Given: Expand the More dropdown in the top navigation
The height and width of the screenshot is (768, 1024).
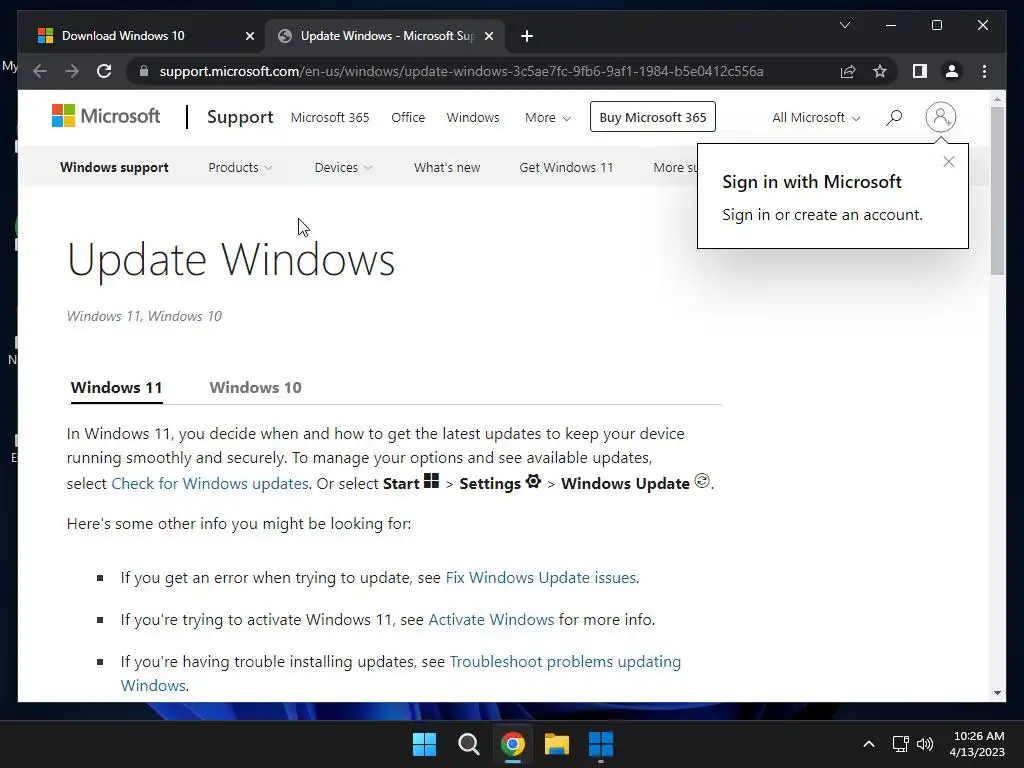Looking at the screenshot, I should pos(548,118).
